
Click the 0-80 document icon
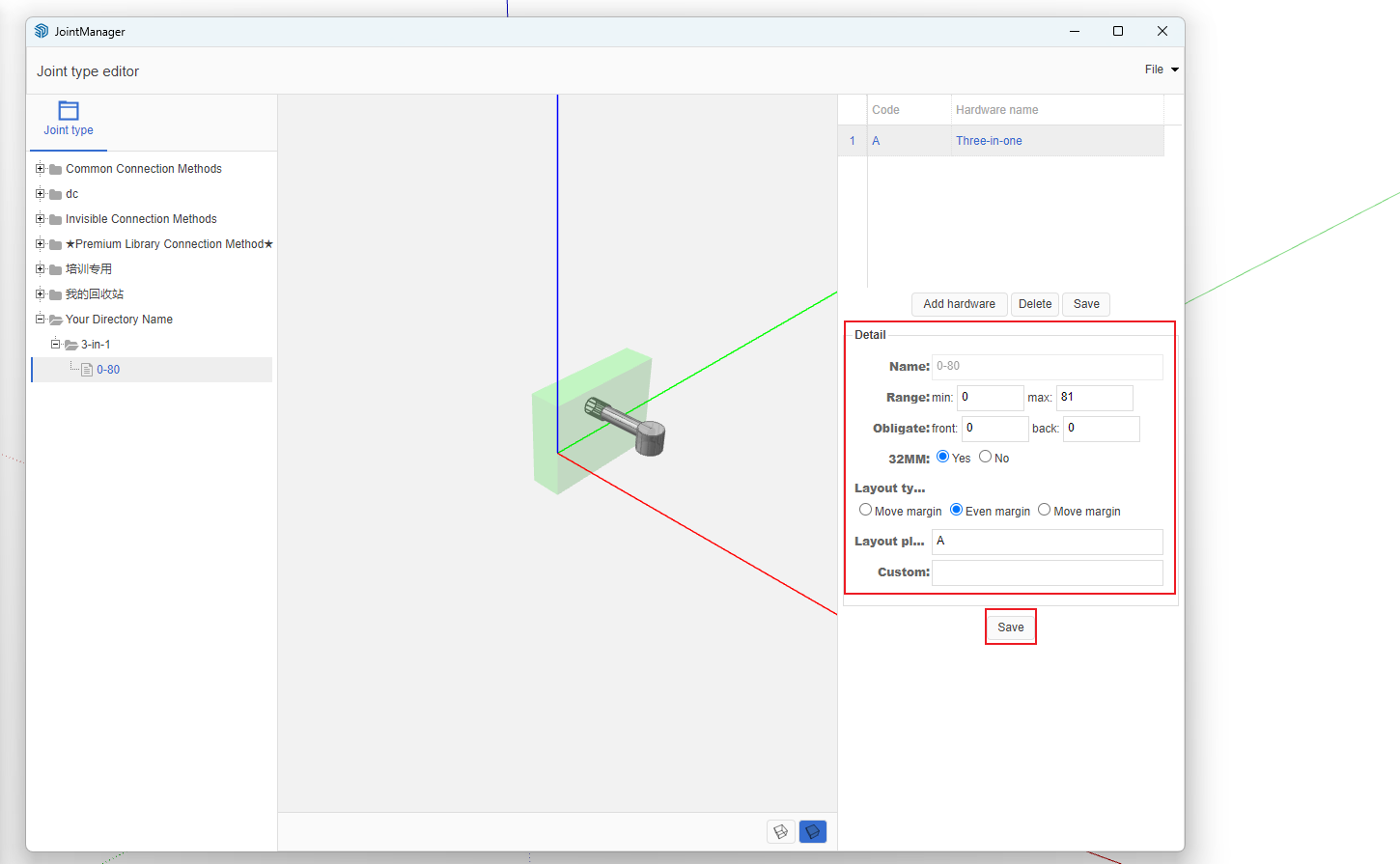[x=87, y=370]
